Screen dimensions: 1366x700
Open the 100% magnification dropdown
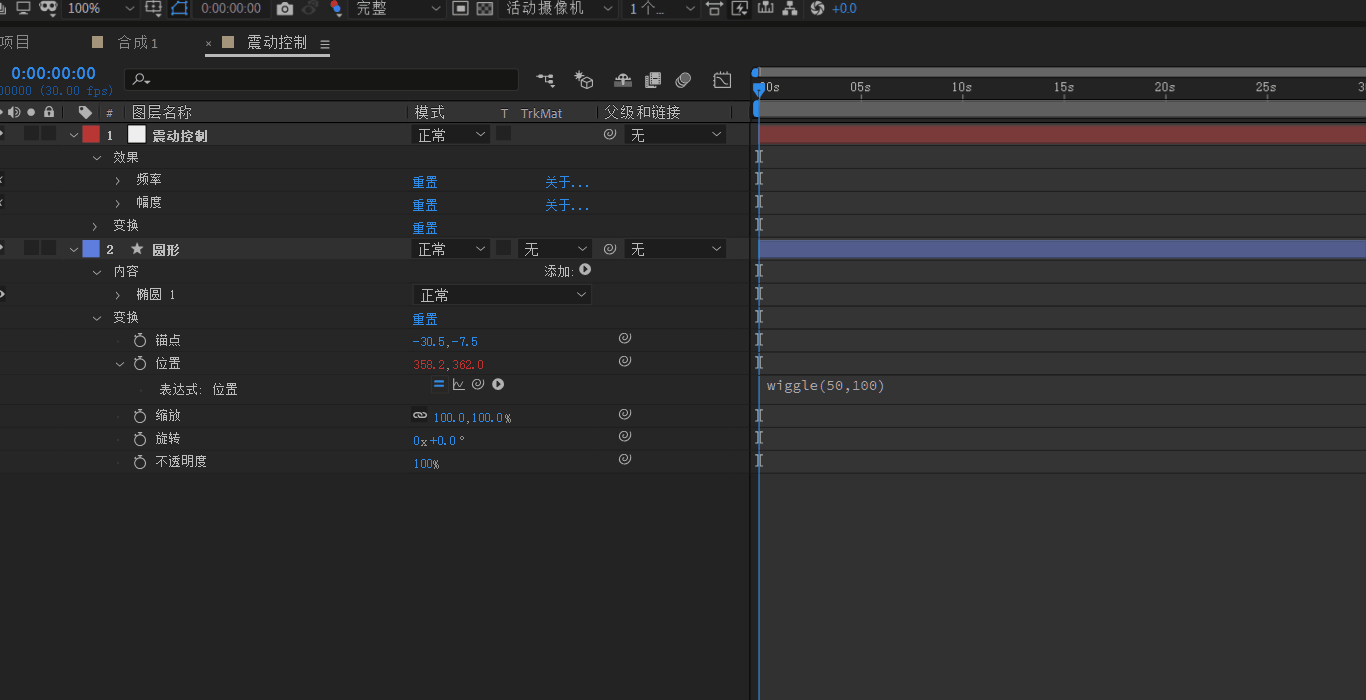point(100,8)
